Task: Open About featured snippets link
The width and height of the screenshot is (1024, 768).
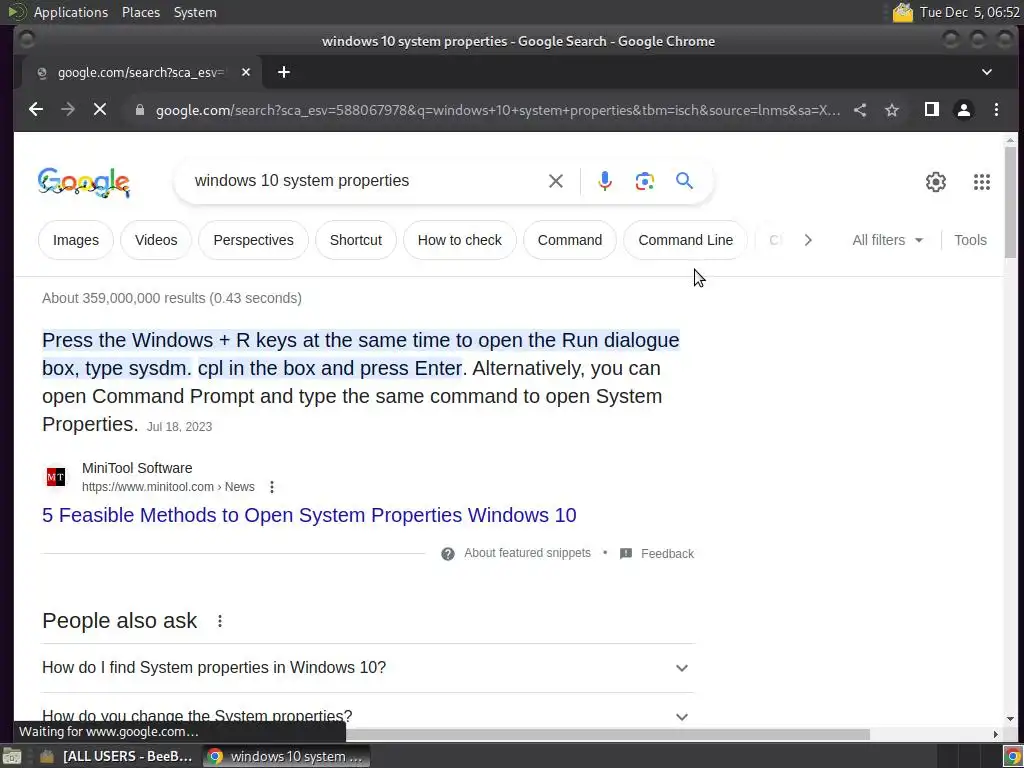Action: [527, 553]
